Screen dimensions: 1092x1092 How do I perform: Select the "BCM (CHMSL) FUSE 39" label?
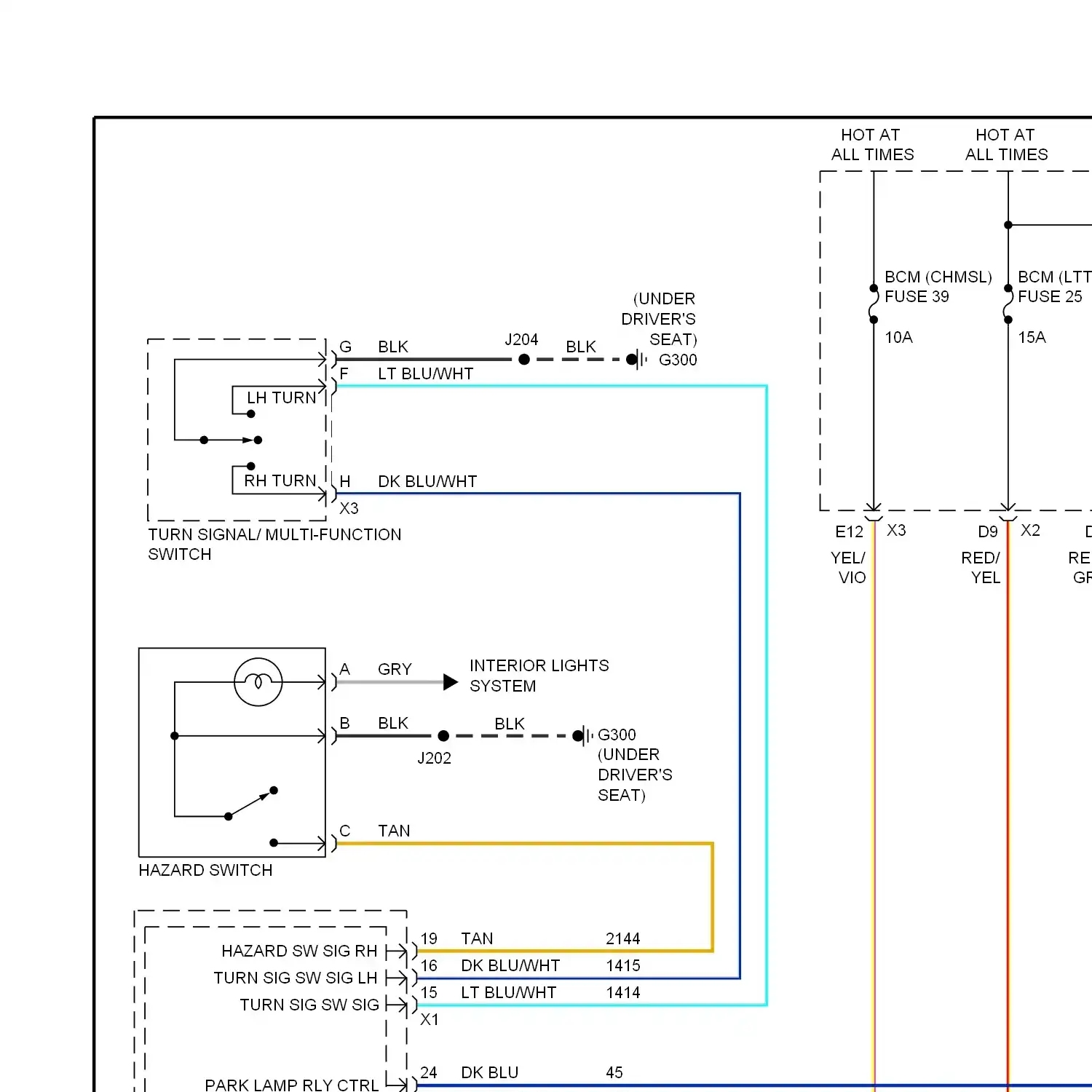click(938, 286)
